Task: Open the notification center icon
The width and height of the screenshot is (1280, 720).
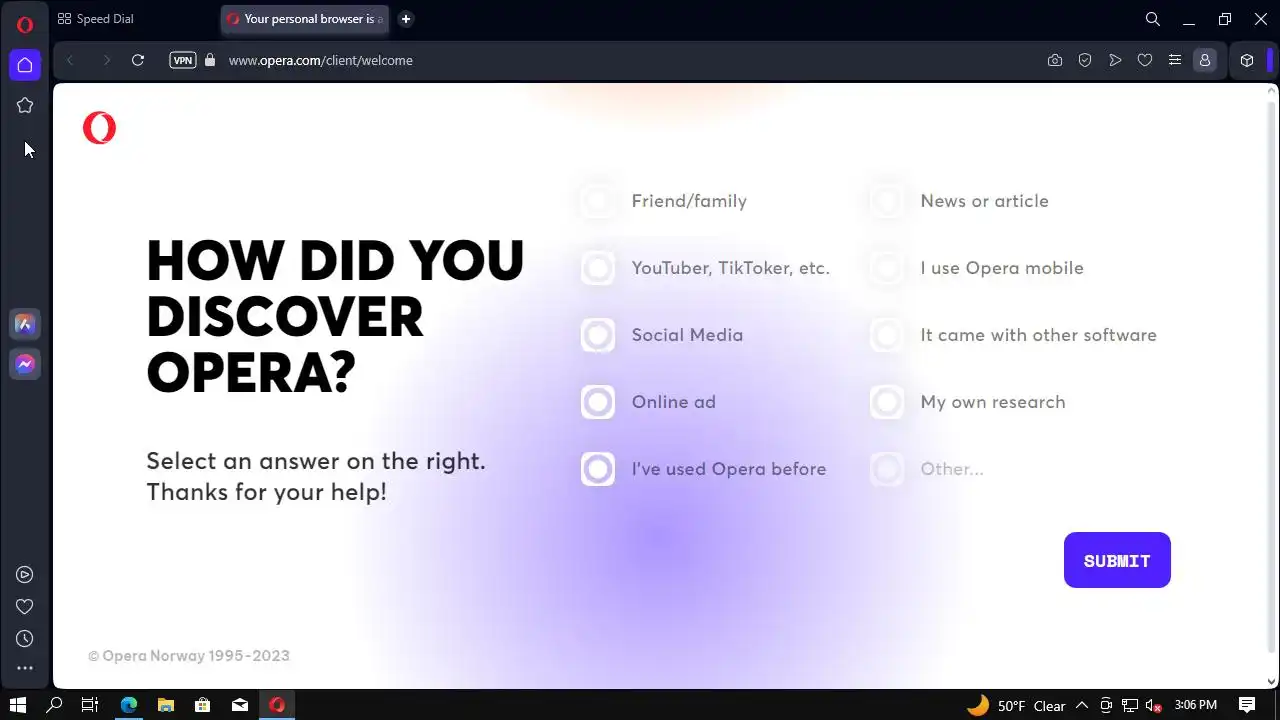Action: pyautogui.click(x=1247, y=705)
